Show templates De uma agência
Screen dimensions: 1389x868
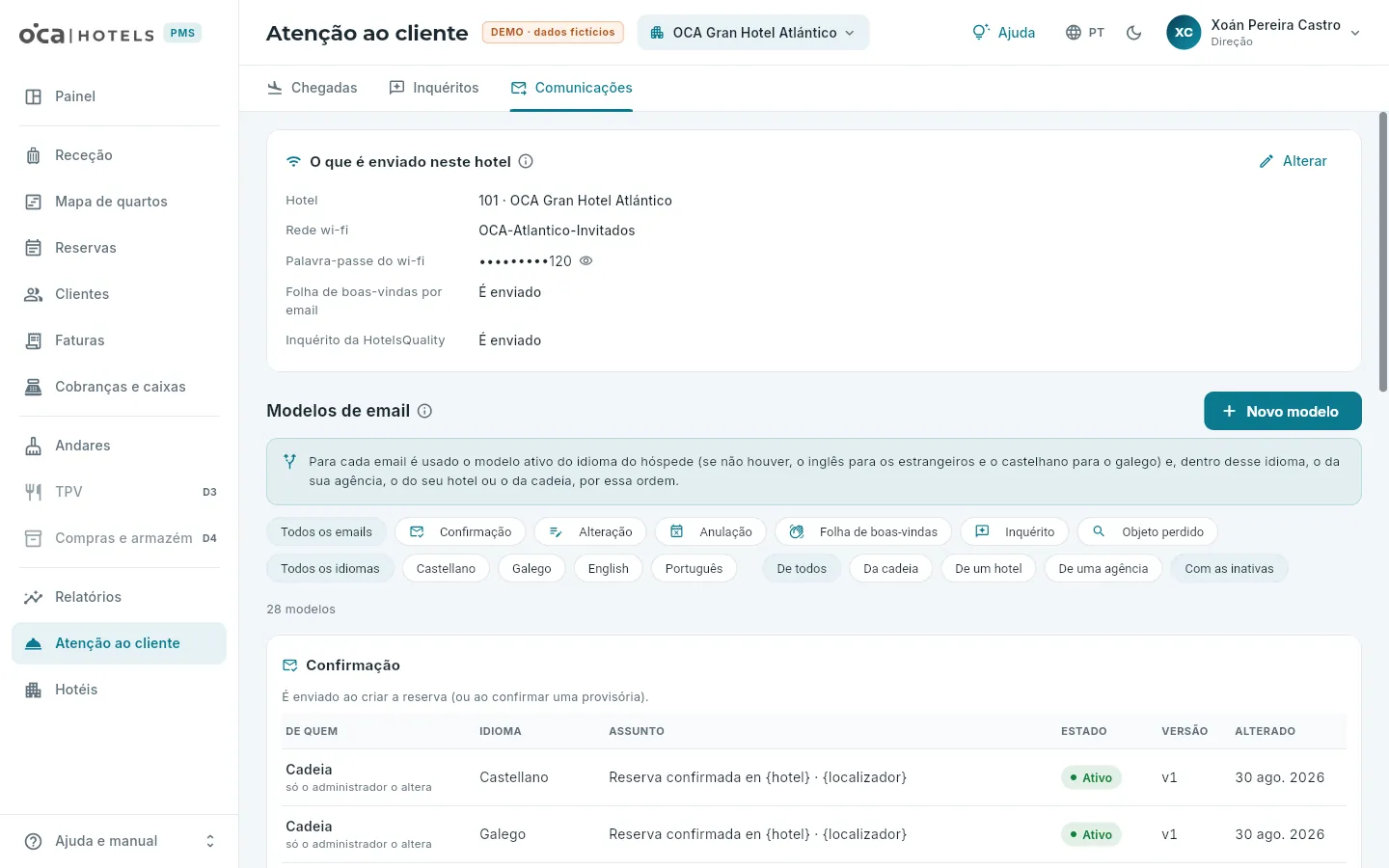pyautogui.click(x=1103, y=569)
